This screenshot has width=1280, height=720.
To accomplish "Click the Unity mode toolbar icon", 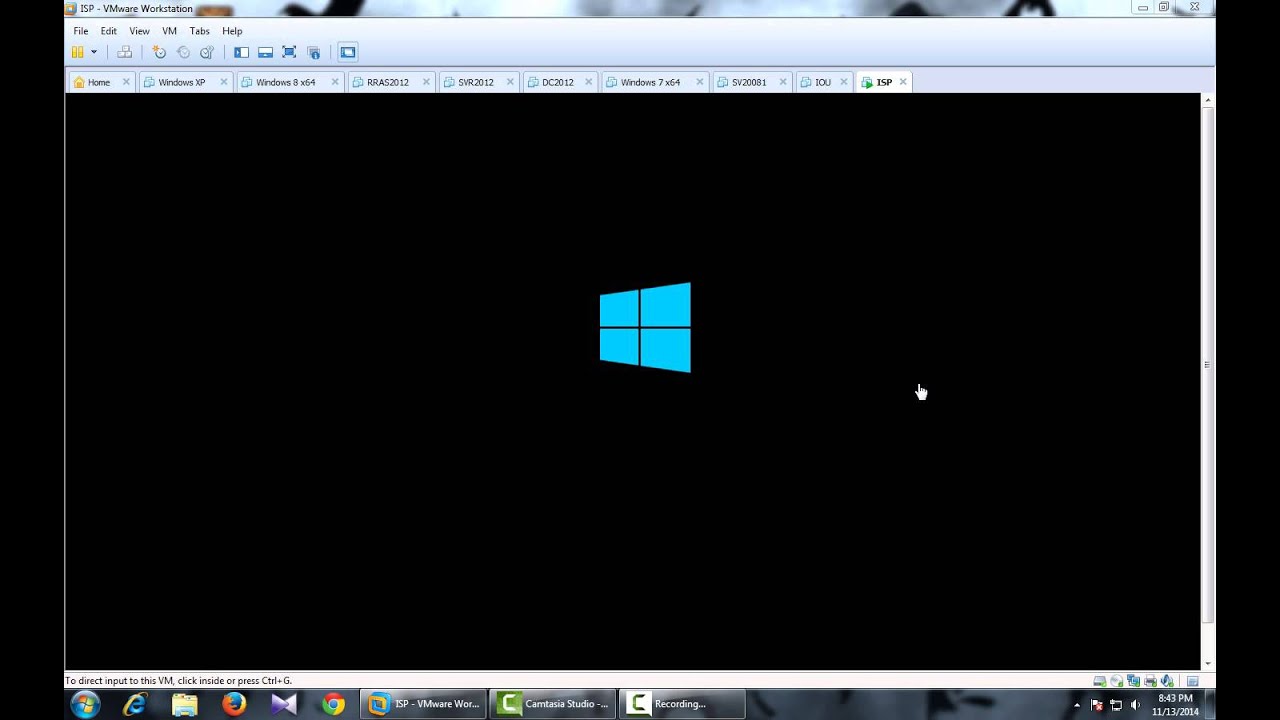I will coord(313,52).
